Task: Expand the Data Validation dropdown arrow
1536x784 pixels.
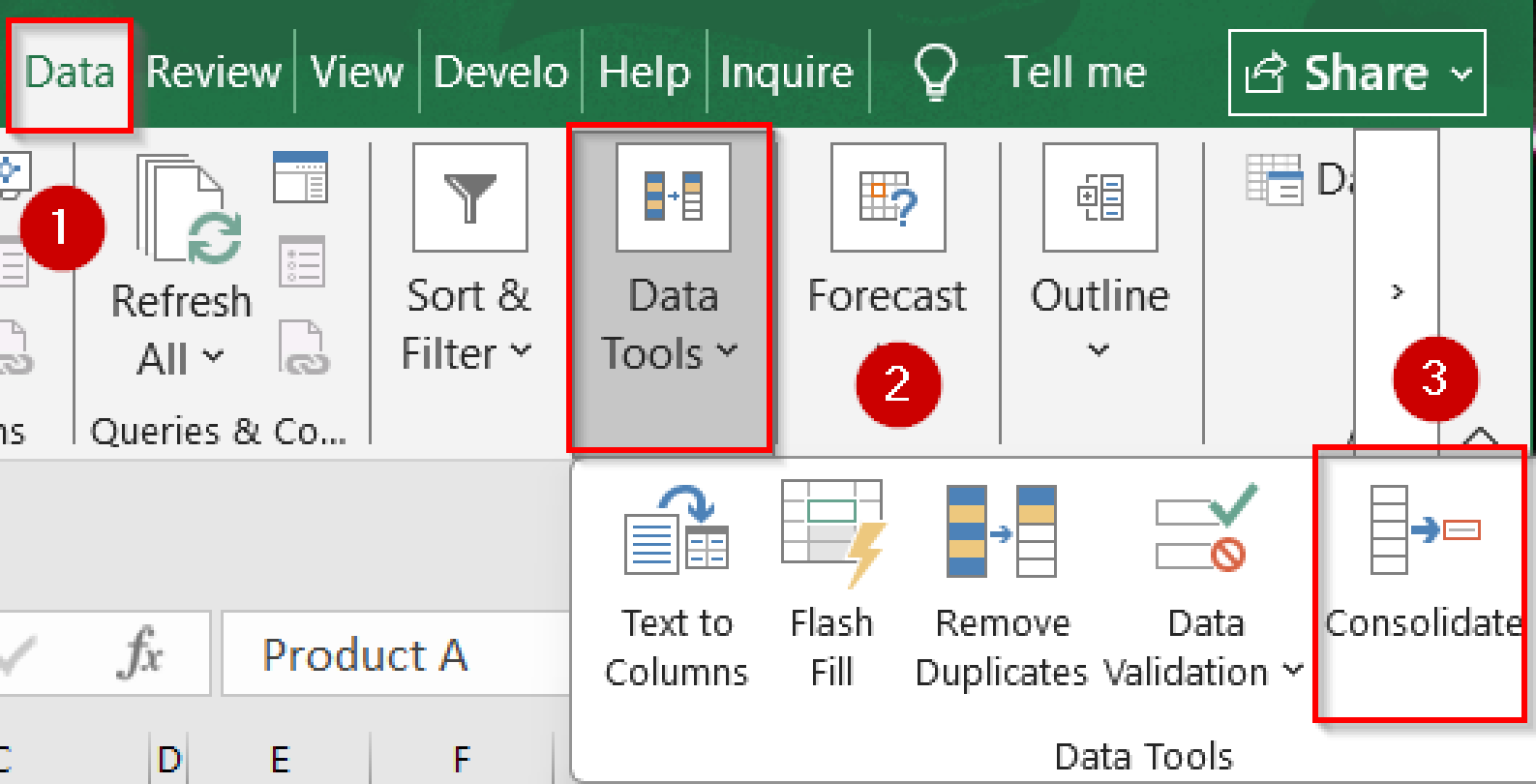Action: [x=1293, y=671]
